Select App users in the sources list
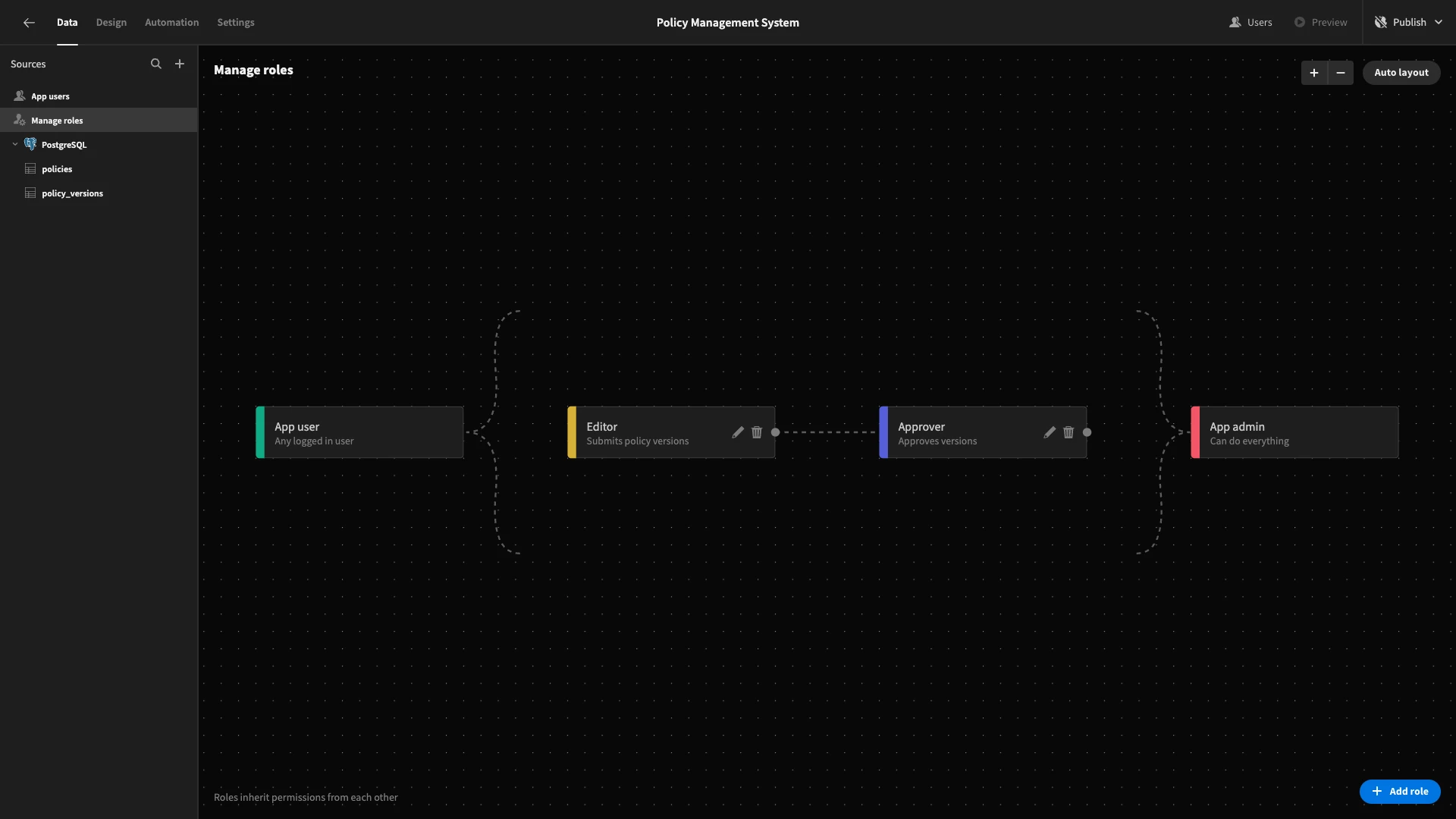Screen dimensions: 1456x819 tap(50, 96)
